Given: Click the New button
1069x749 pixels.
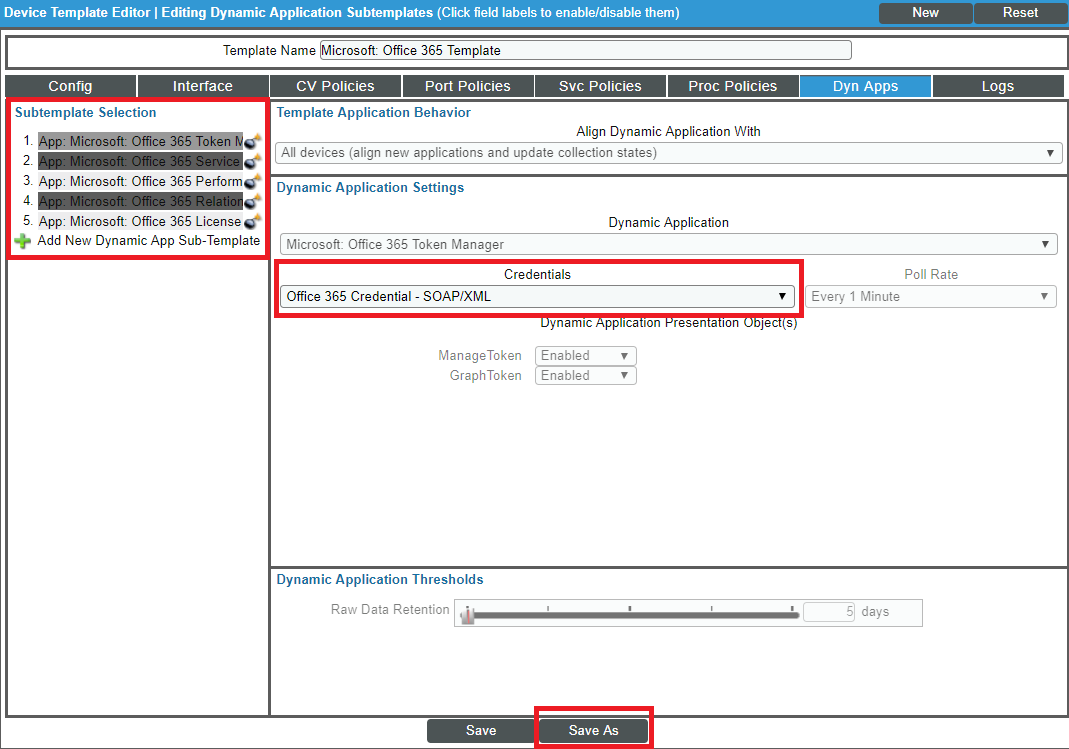Looking at the screenshot, I should 925,13.
